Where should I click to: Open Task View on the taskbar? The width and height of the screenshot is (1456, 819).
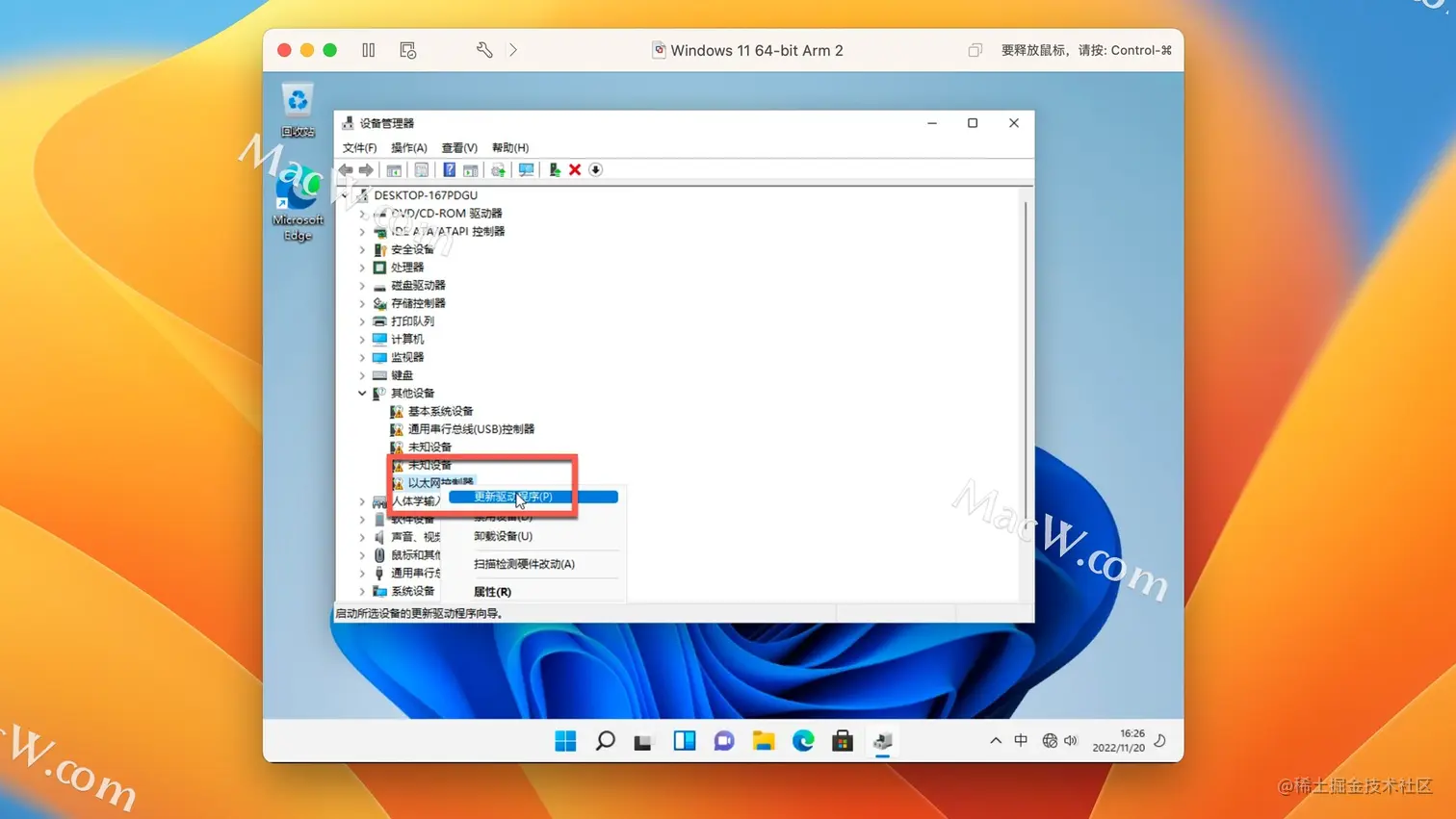click(x=643, y=740)
